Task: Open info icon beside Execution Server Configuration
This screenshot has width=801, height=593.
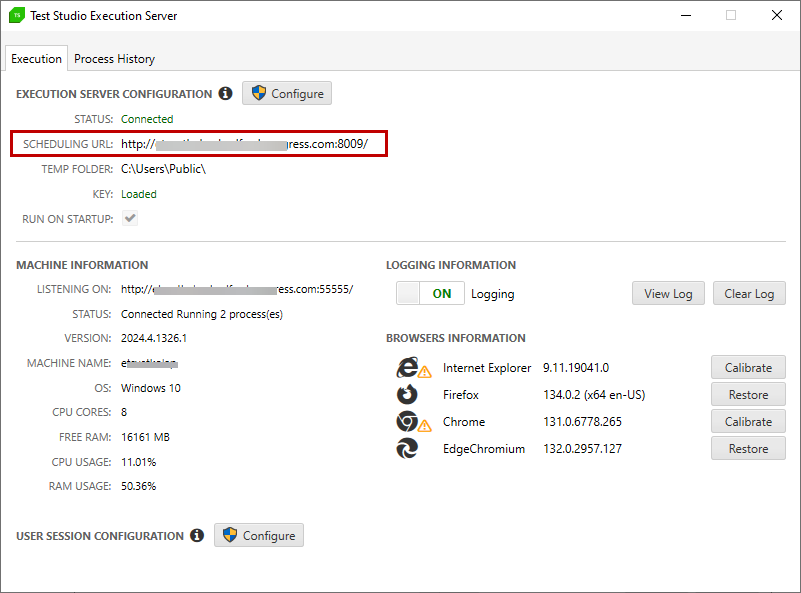Action: point(225,93)
